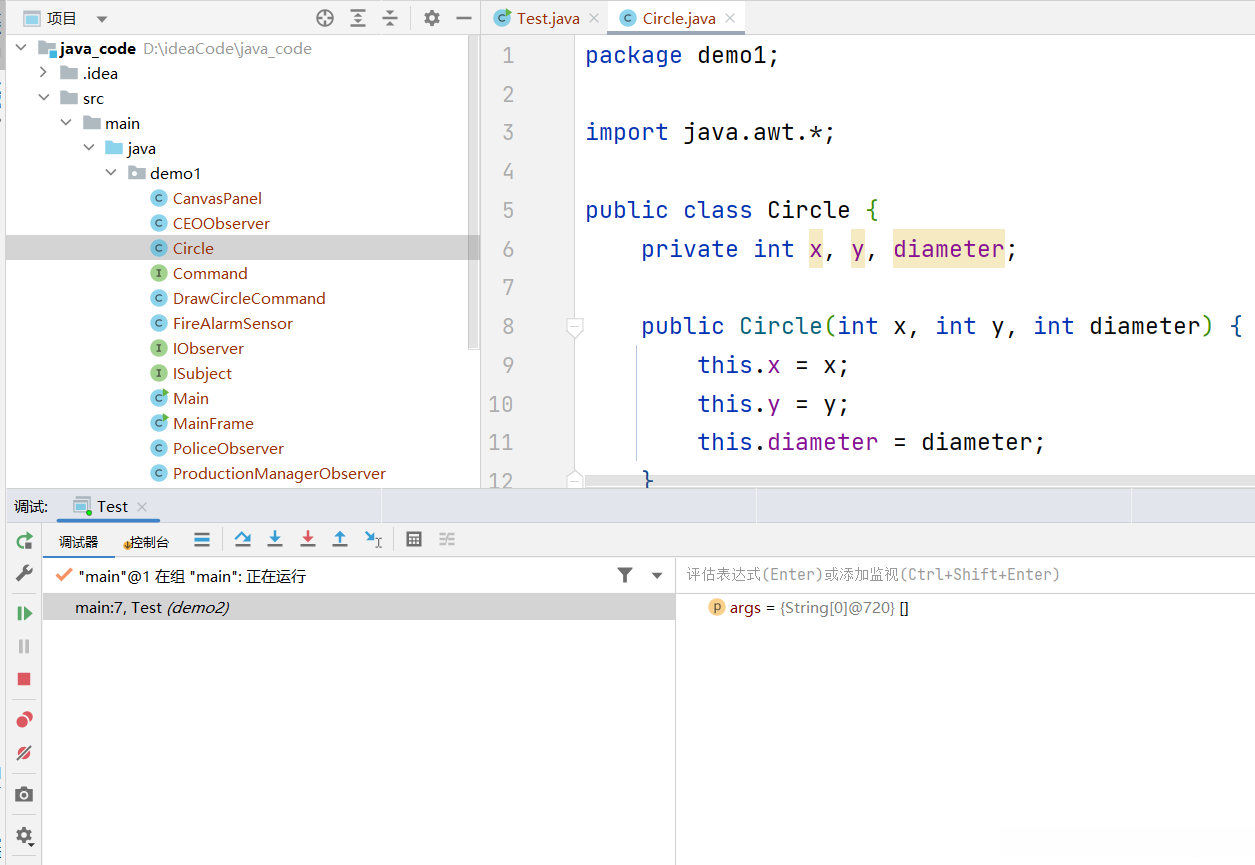Viewport: 1255px width, 865px height.
Task: Stop debugging with the red square
Action: click(x=24, y=679)
